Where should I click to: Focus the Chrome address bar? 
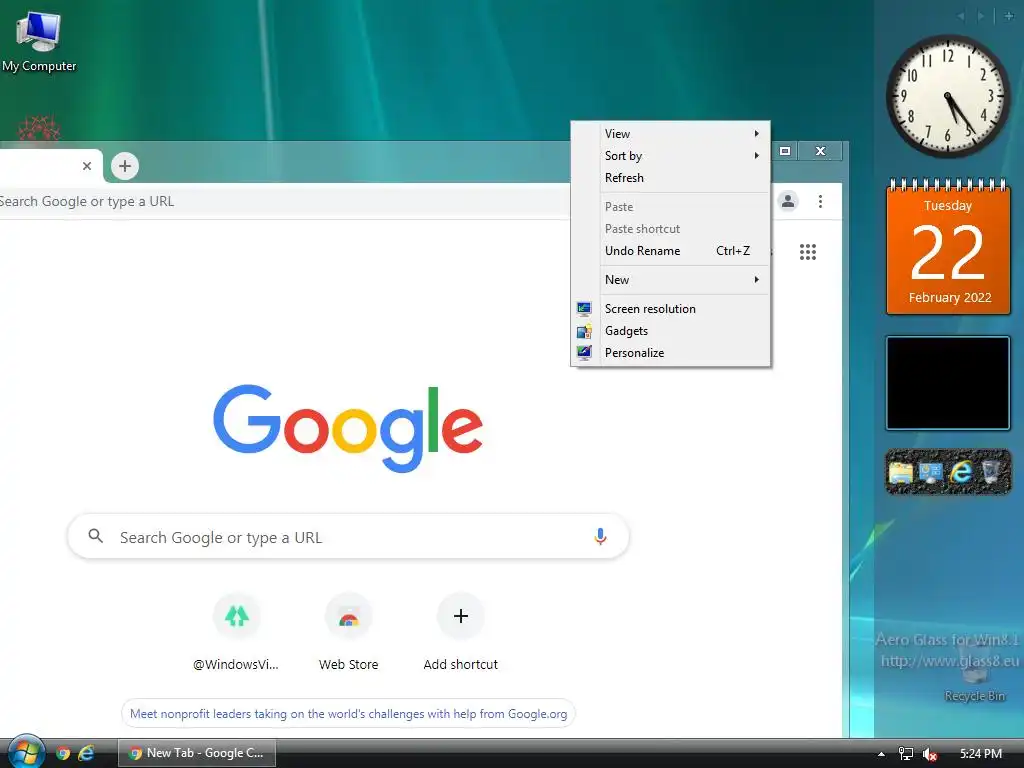pyautogui.click(x=284, y=201)
